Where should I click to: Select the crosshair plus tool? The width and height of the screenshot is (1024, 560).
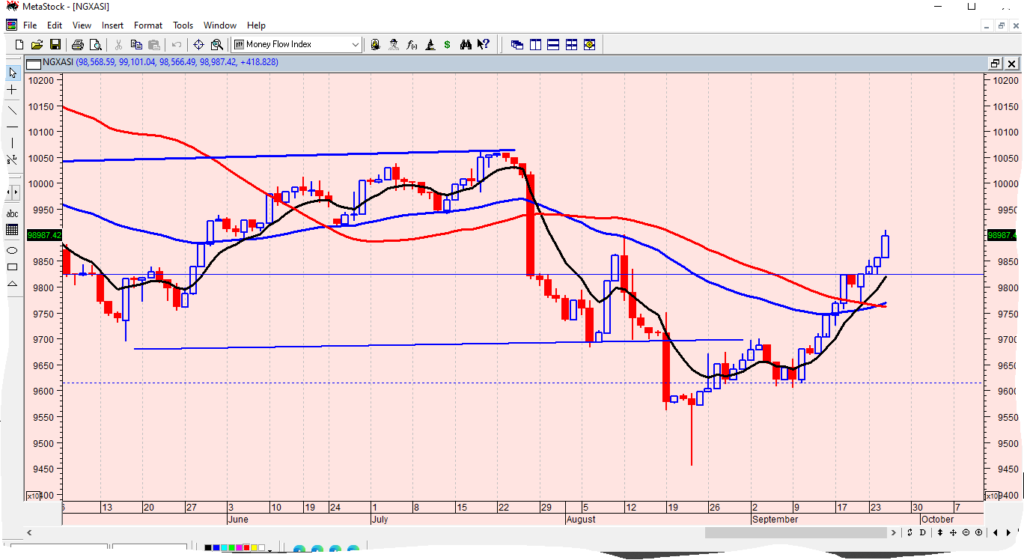[x=13, y=90]
